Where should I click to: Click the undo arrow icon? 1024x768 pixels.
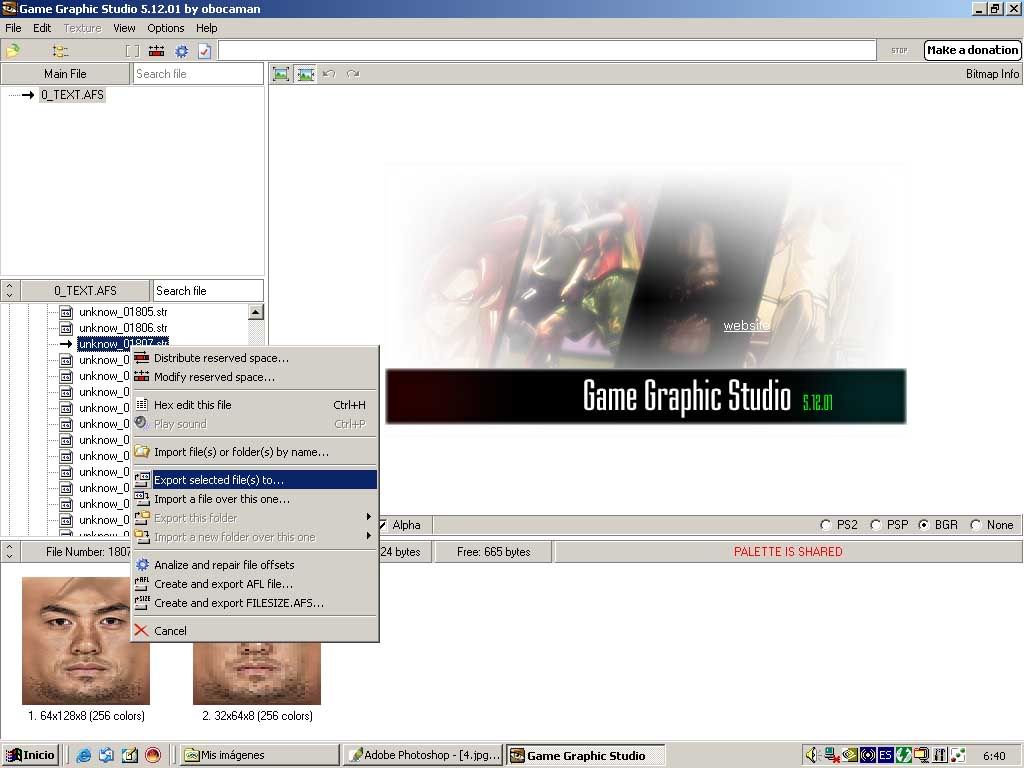pyautogui.click(x=329, y=74)
